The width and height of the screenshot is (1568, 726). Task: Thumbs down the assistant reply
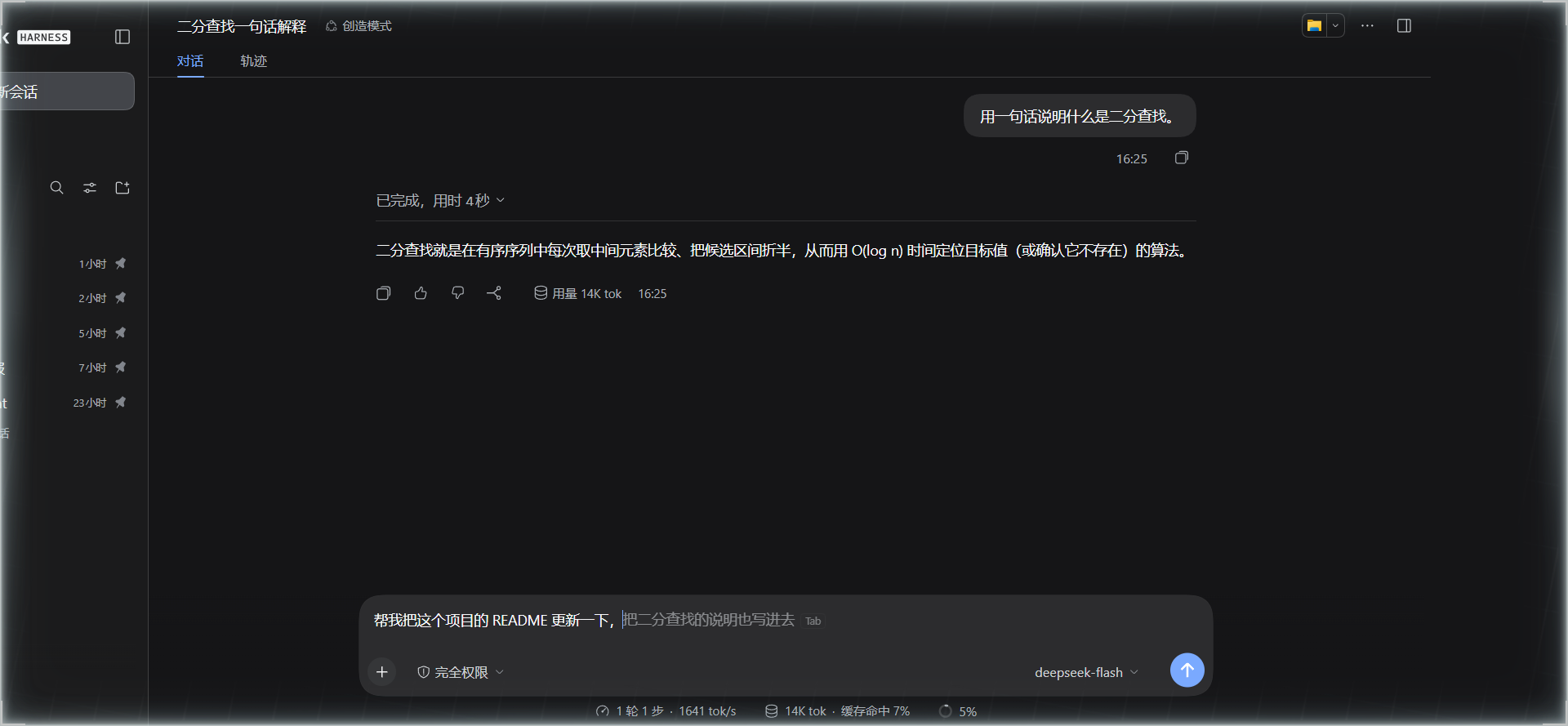coord(457,293)
